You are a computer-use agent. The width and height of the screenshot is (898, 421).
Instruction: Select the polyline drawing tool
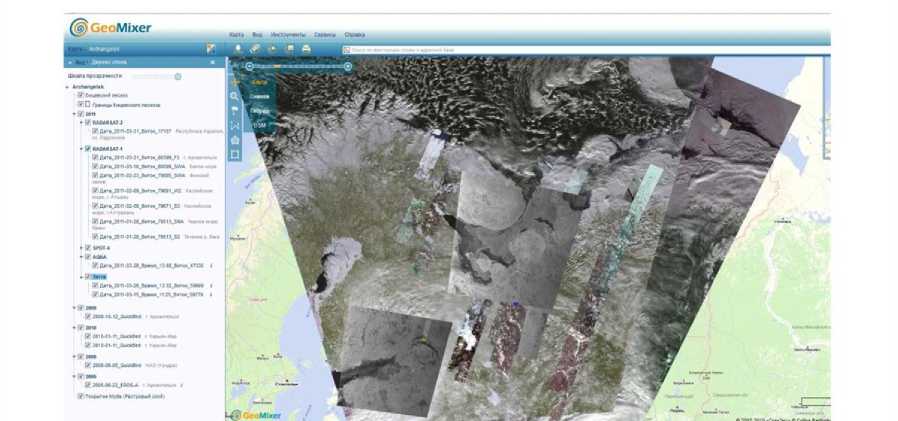234,125
